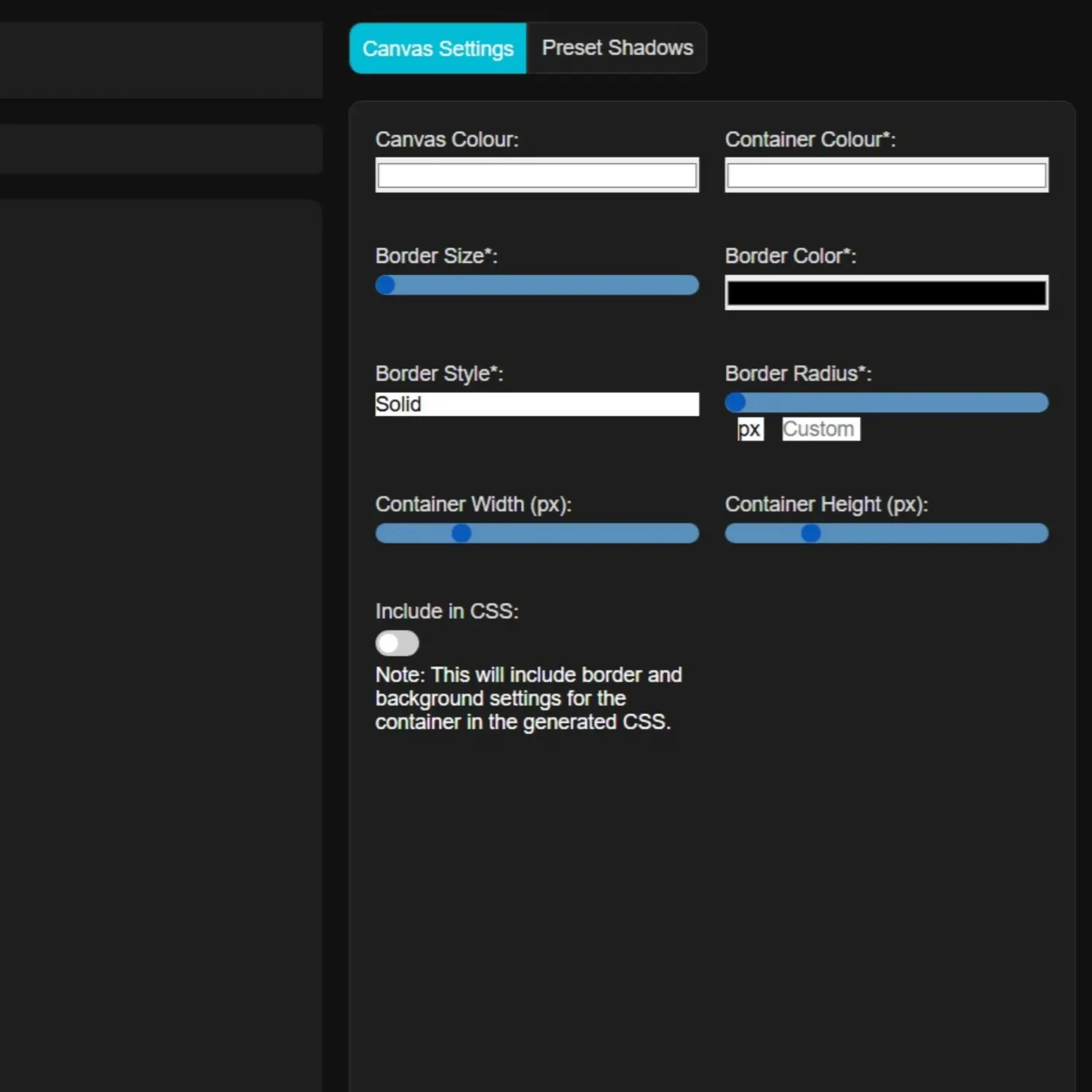
Task: Click the Border Style label text
Action: click(439, 373)
